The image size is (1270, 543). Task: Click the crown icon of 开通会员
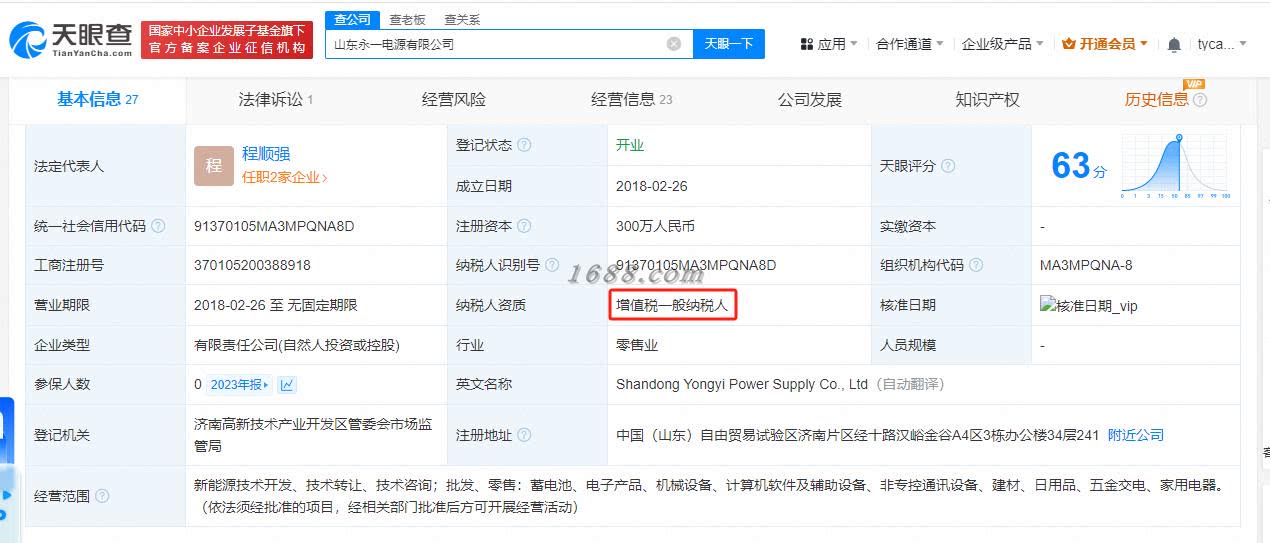click(1069, 44)
